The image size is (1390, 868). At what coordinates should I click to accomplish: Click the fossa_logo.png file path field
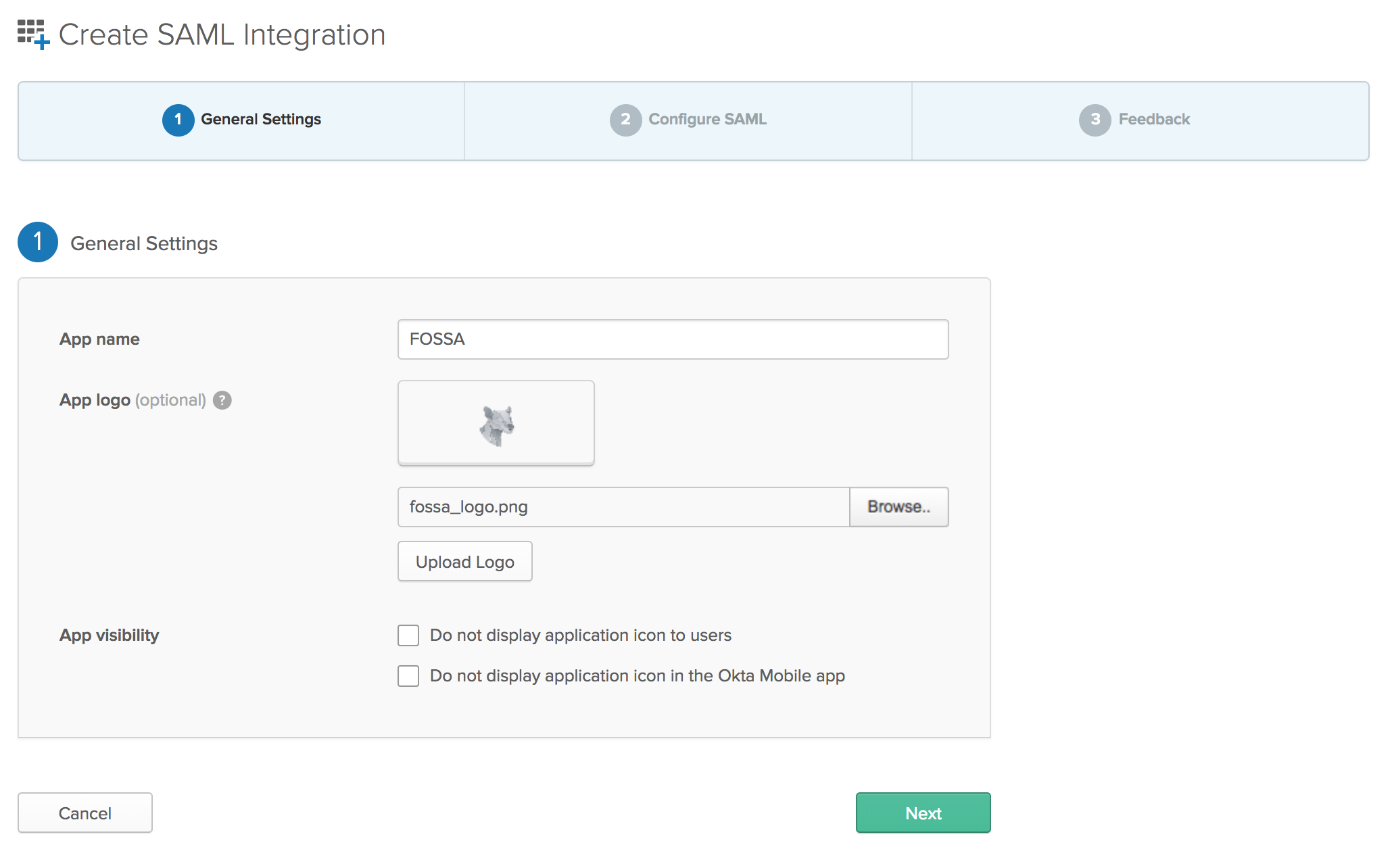coord(623,507)
